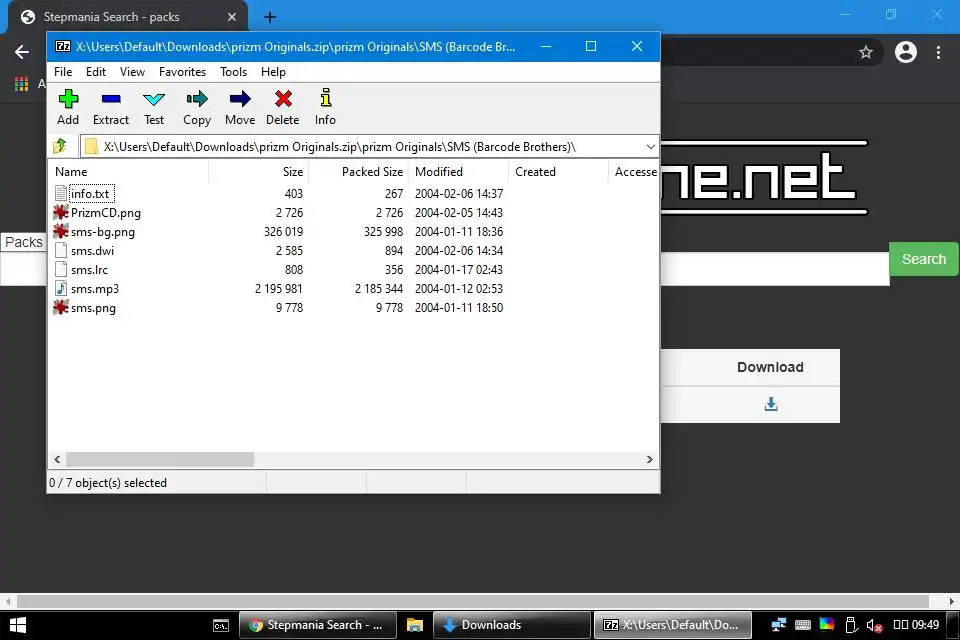Click the webpage search input field
This screenshot has width=960, height=640.
click(x=774, y=269)
